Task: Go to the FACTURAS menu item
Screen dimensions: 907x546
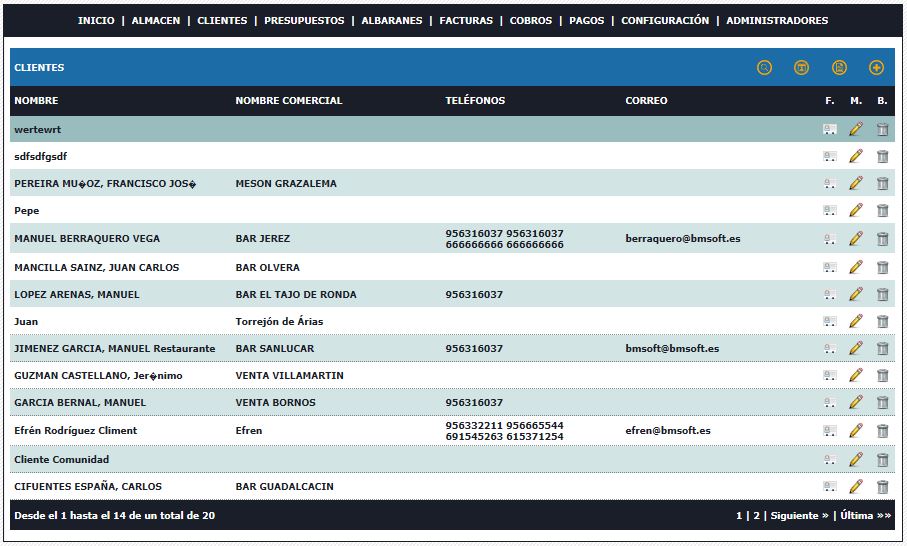Action: click(x=466, y=21)
